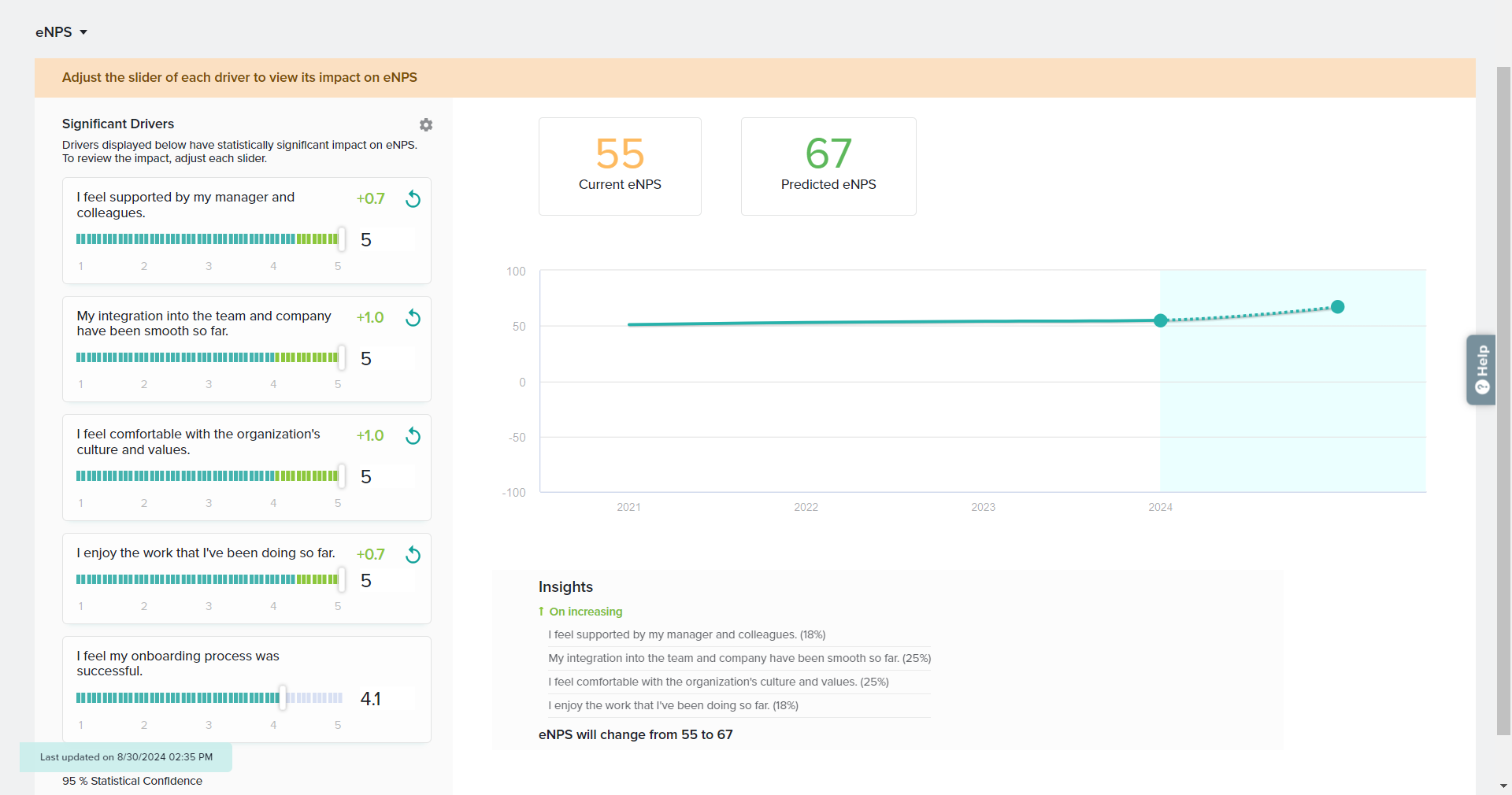Click the predicted data point on chart
Viewport: 1512px width, 795px height.
pos(1337,307)
